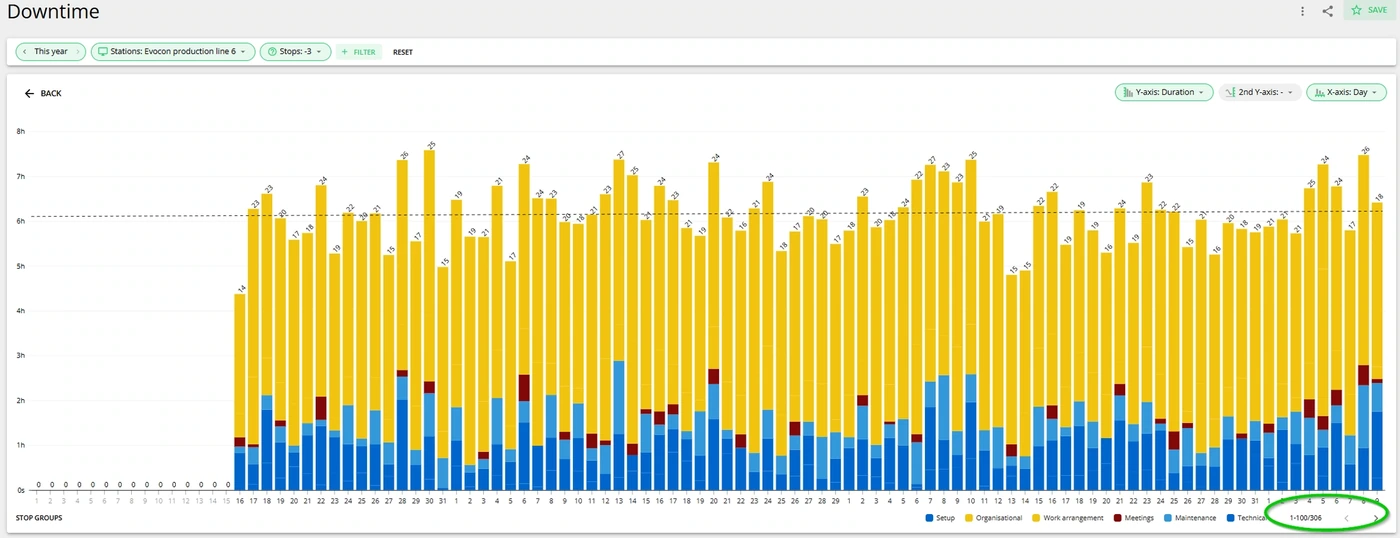Toggle the Maintenance legend entry
The width and height of the screenshot is (1400, 538).
[1188, 518]
